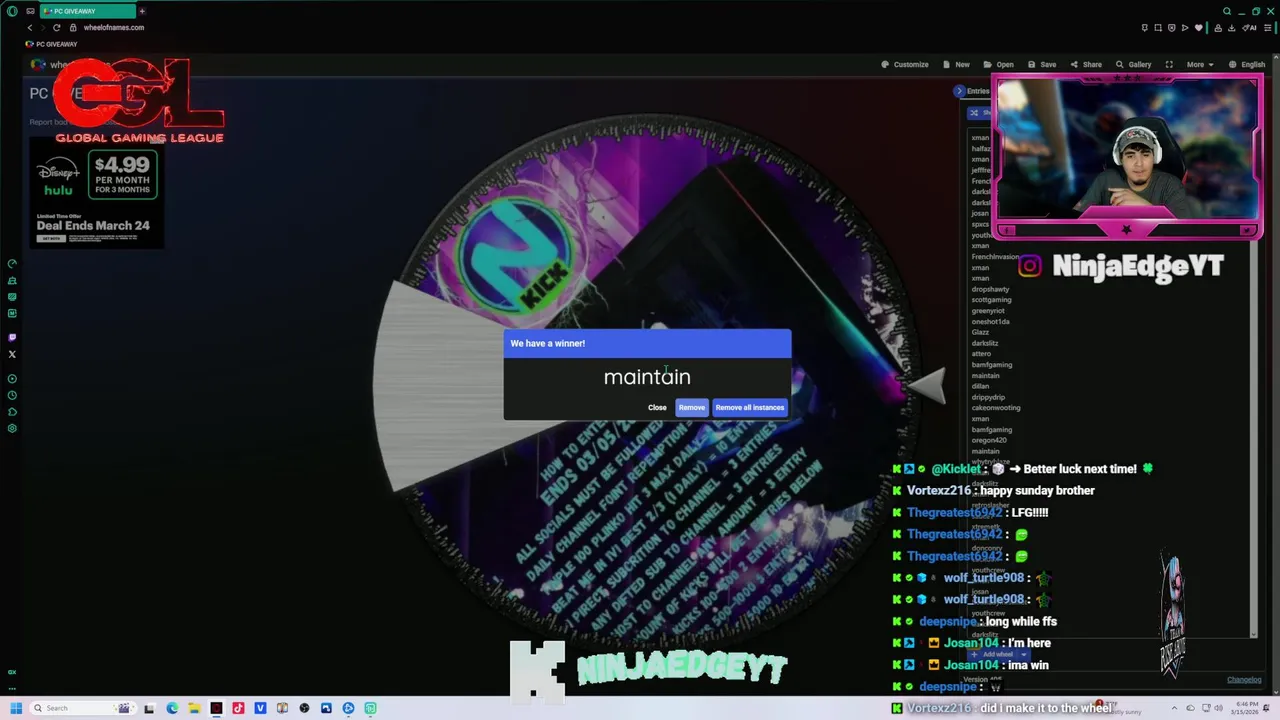Change language from English
Screen dimensions: 1280x720
(1247, 64)
